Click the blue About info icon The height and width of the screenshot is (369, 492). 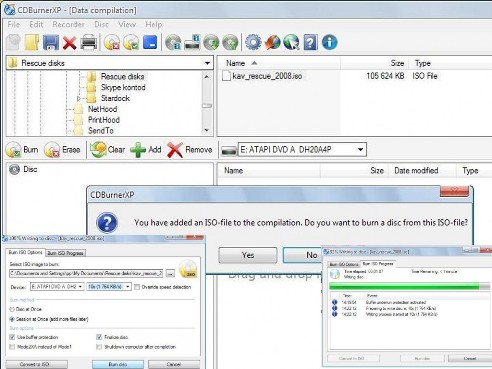329,42
